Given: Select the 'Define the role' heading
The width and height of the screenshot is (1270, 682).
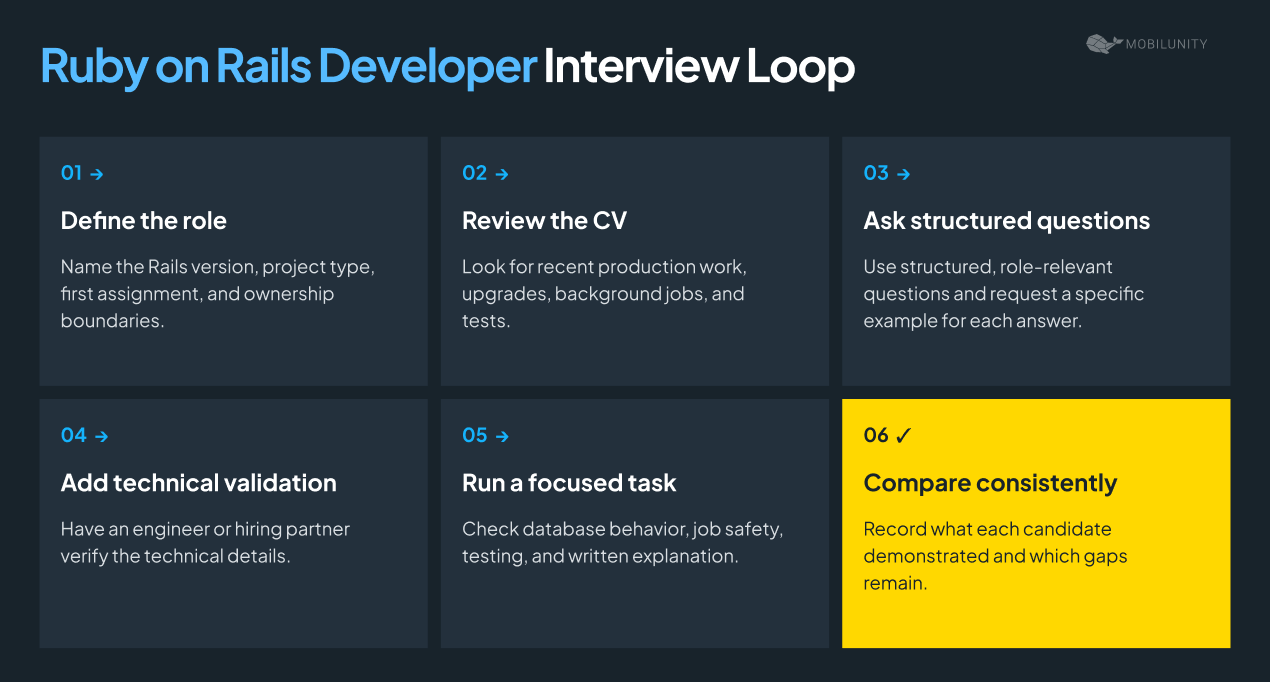Looking at the screenshot, I should point(144,221).
